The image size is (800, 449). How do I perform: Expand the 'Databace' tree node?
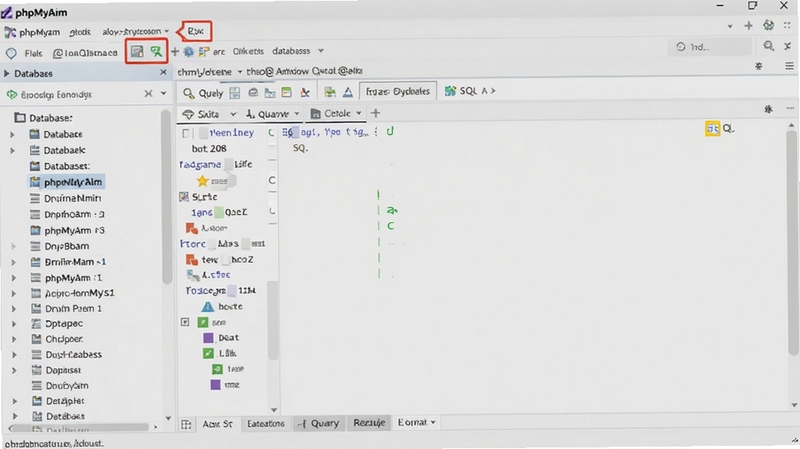(13, 135)
